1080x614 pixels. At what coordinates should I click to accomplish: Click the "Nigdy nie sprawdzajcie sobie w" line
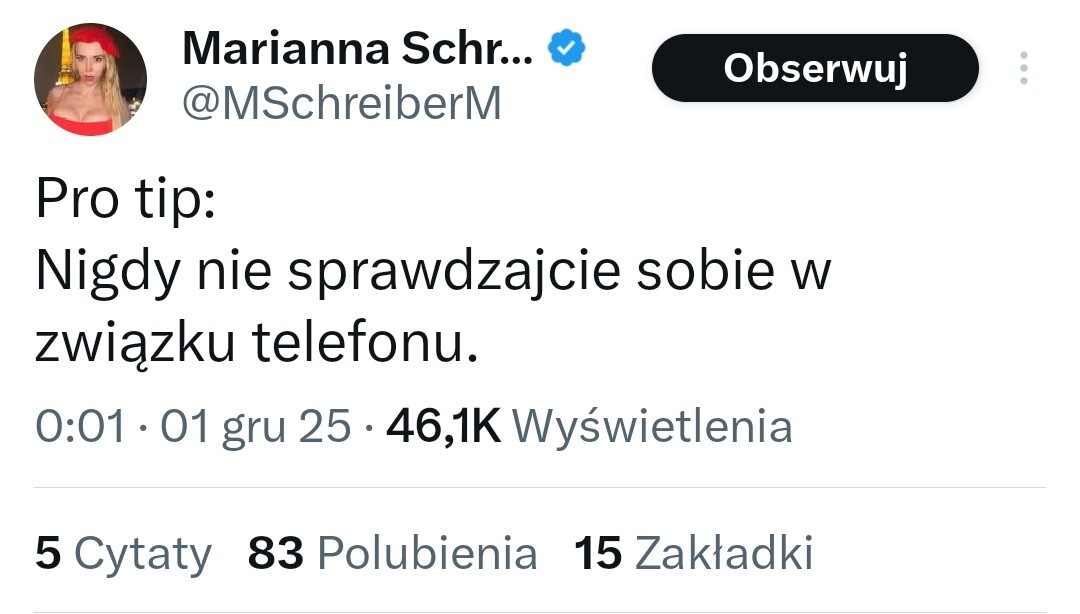(434, 272)
